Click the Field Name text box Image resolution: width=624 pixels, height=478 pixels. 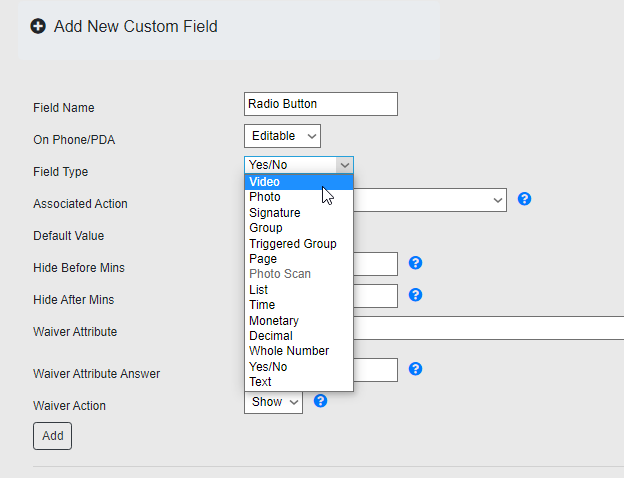click(x=320, y=103)
